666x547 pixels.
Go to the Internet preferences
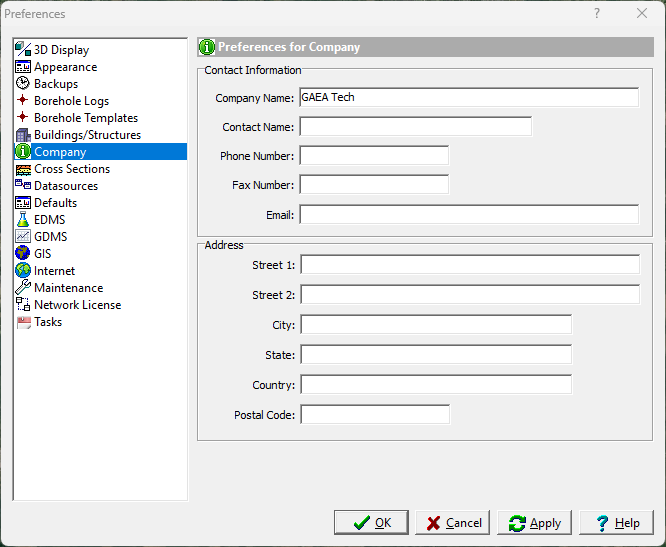[54, 271]
